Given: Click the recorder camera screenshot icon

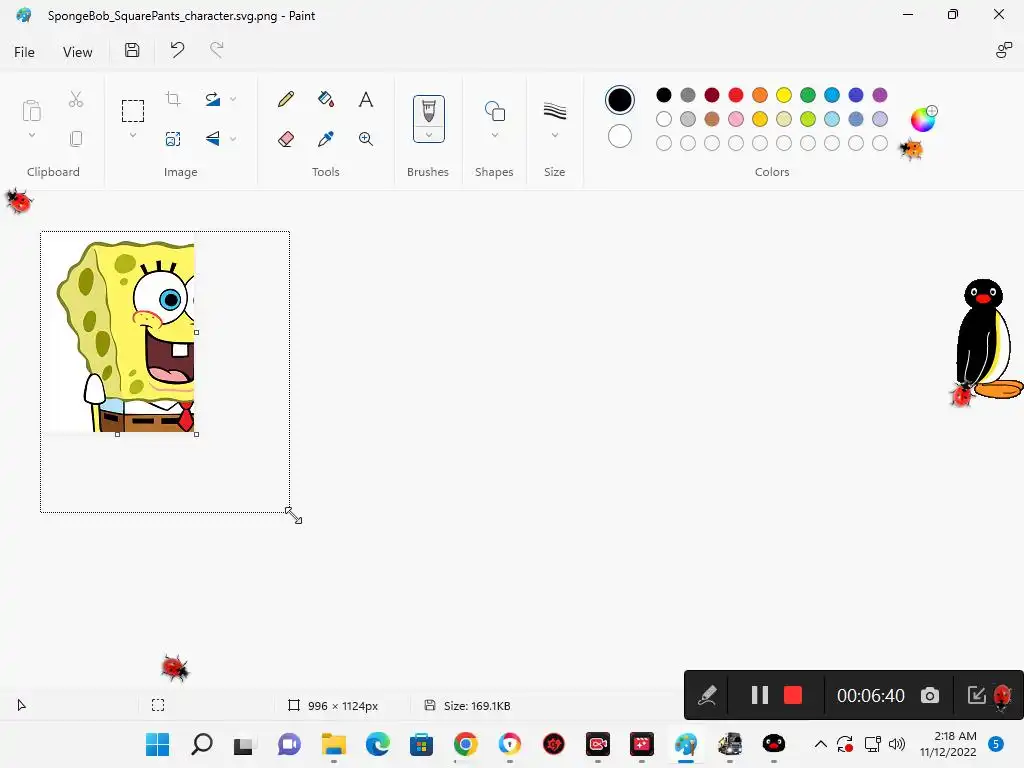Looking at the screenshot, I should (x=930, y=695).
